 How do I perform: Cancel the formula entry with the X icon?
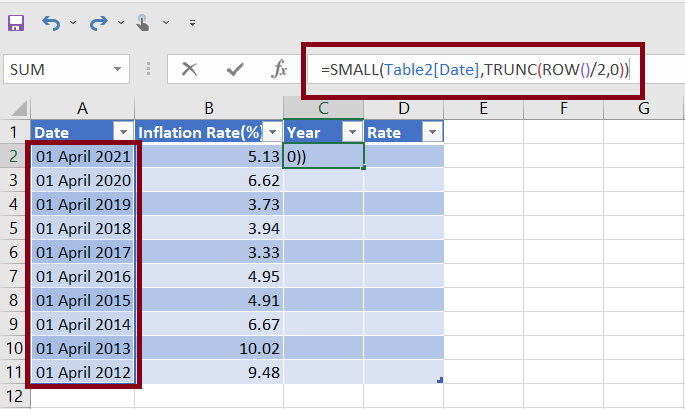189,69
